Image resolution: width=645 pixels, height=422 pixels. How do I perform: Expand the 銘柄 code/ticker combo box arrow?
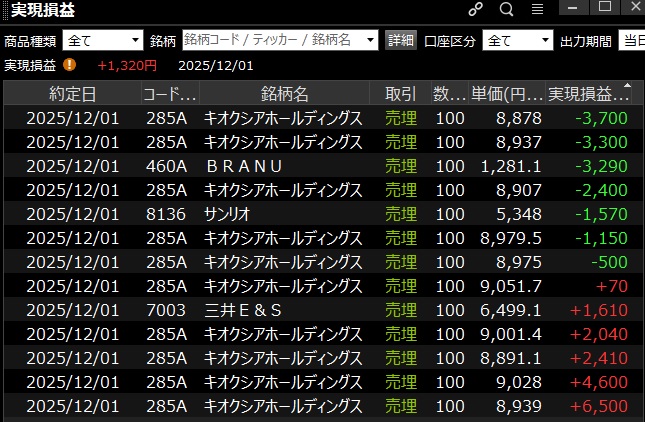tap(369, 41)
